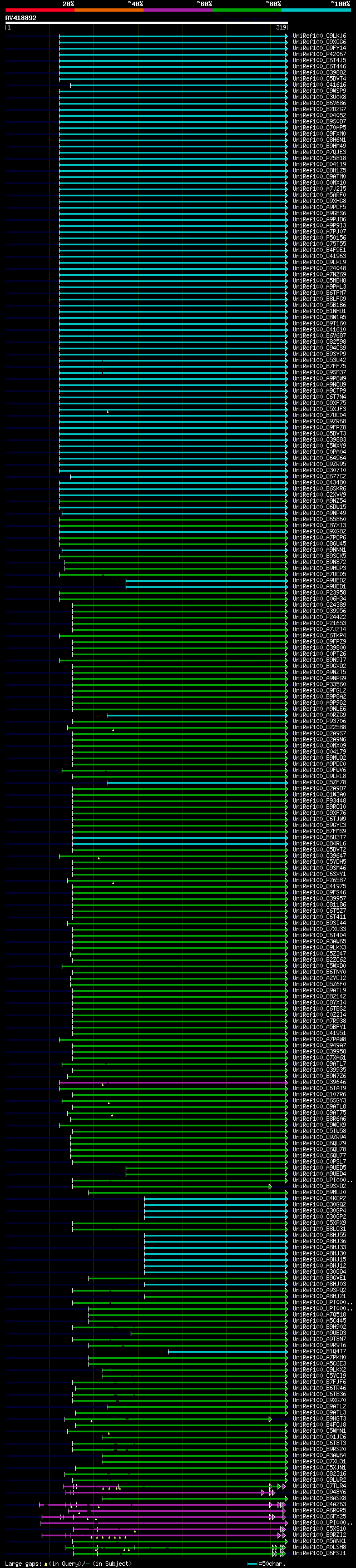The height and width of the screenshot is (1568, 356).
Task: Select the UniRef100_A9UED2 entry
Action: click(x=319, y=581)
